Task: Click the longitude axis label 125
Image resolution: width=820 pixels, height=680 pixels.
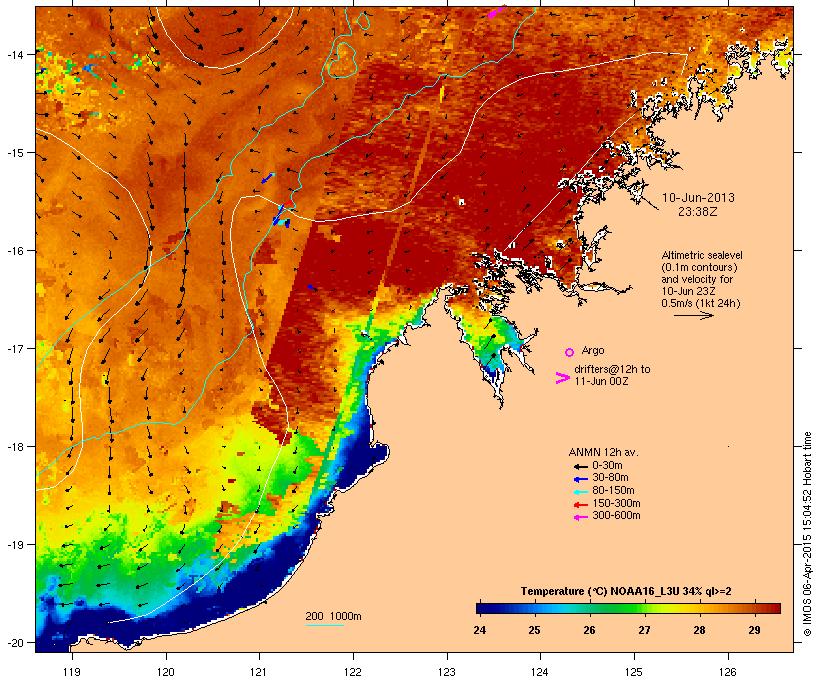Action: pyautogui.click(x=634, y=672)
